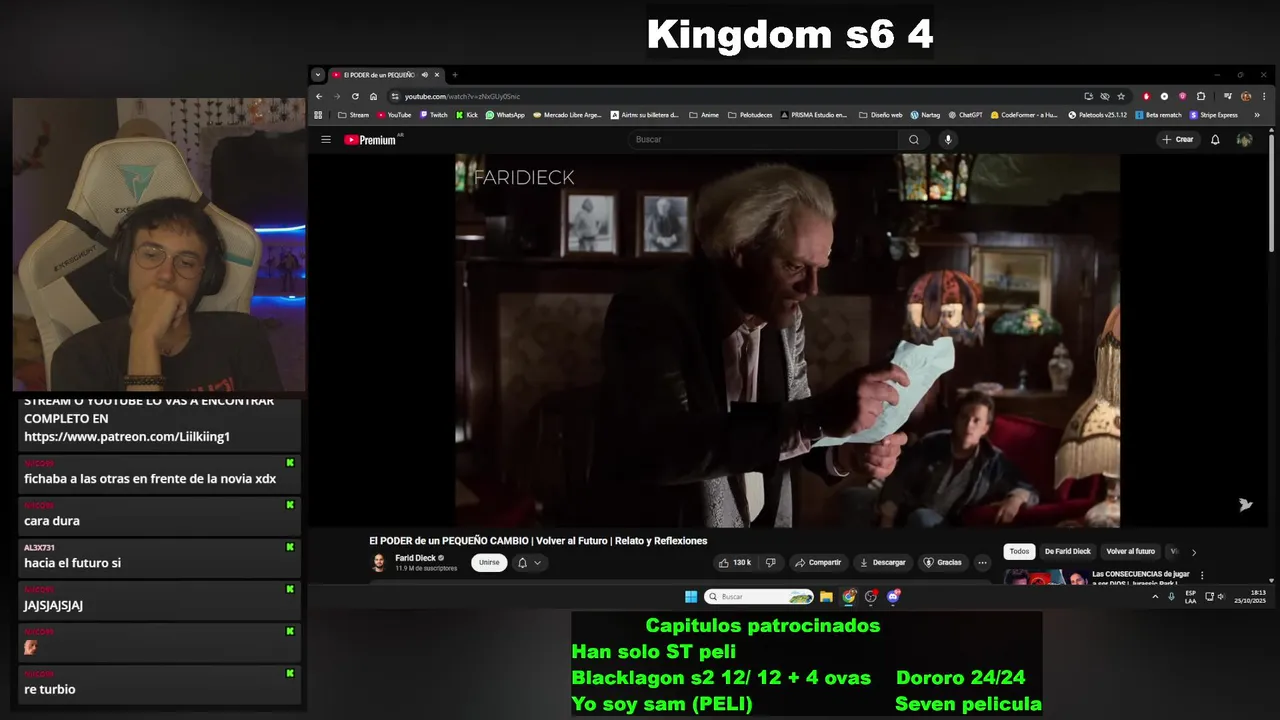
Task: Click the Windows taskbar Buscar search box
Action: tap(760, 597)
